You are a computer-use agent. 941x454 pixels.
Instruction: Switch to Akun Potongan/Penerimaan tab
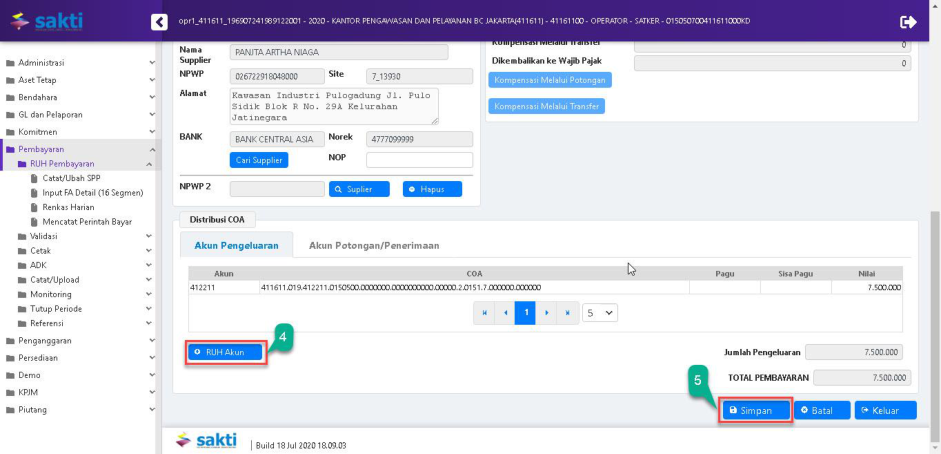(x=373, y=245)
